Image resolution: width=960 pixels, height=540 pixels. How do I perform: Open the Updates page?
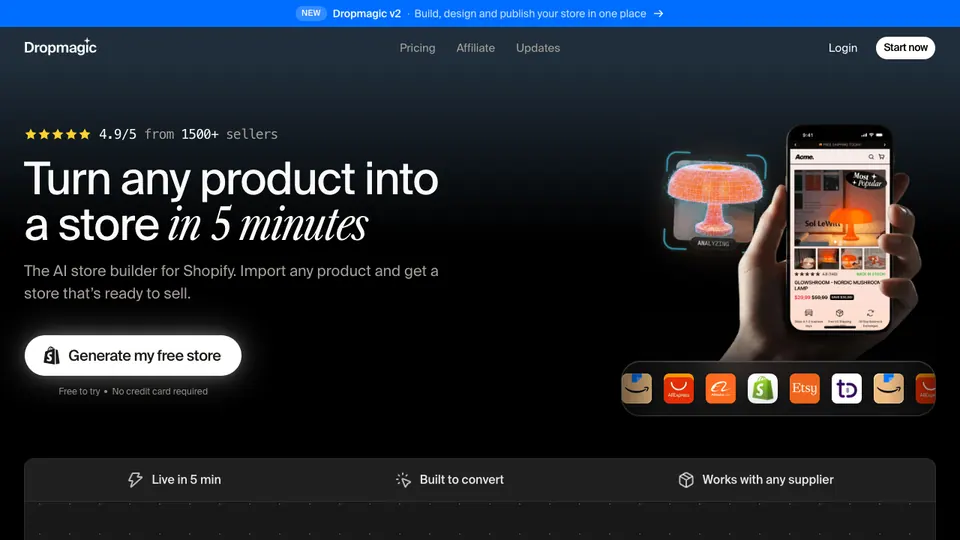(538, 48)
